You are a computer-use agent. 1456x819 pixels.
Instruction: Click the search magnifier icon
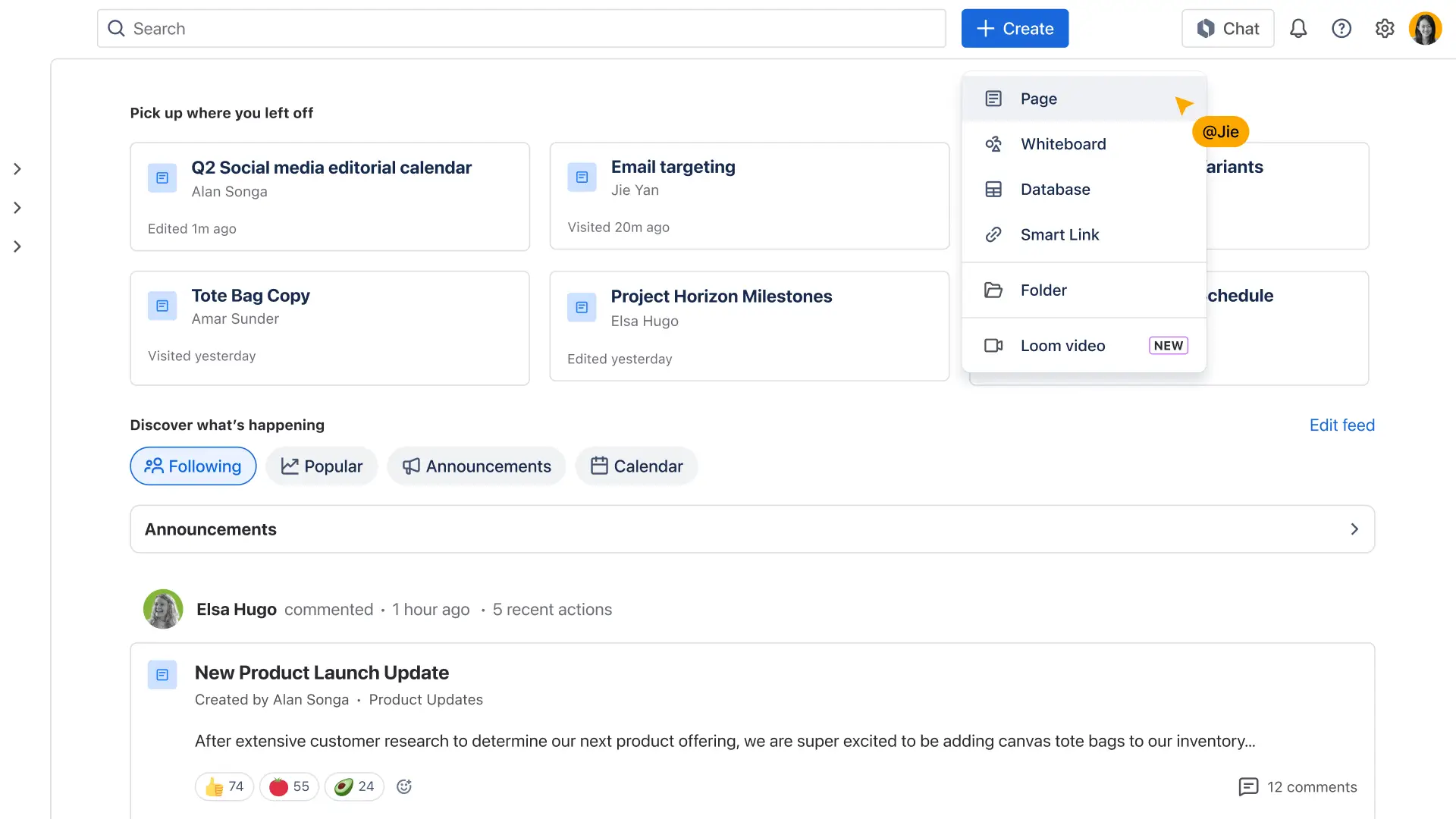point(116,29)
